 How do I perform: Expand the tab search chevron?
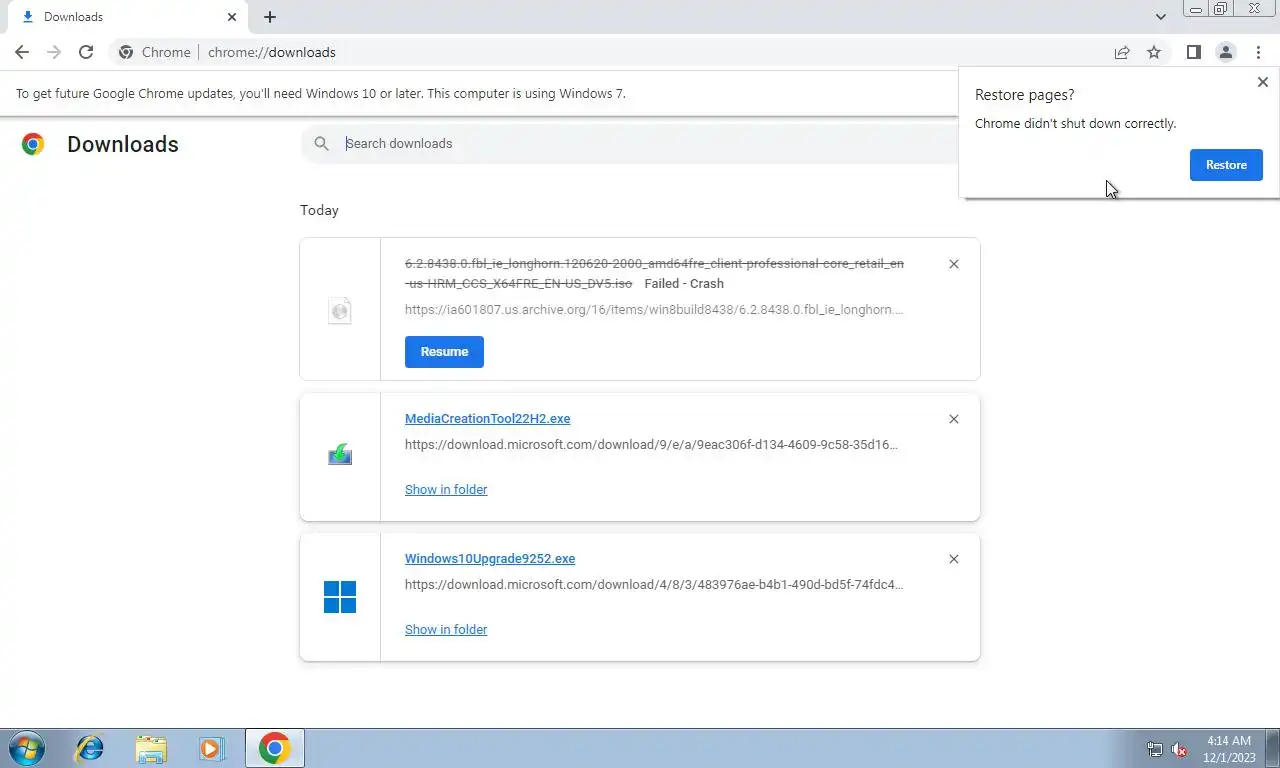(x=1160, y=17)
